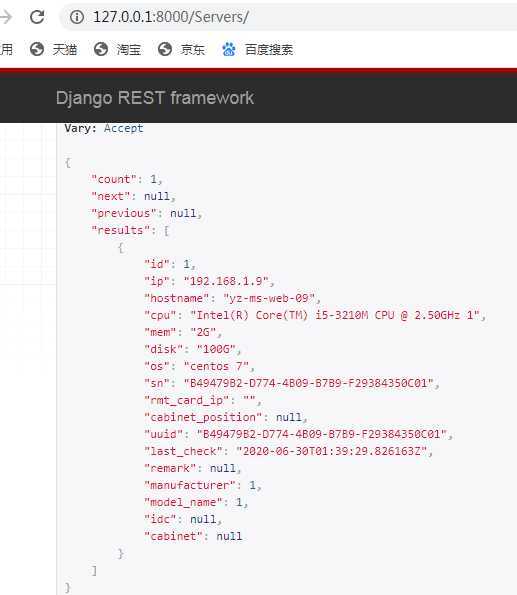This screenshot has width=517, height=595.
Task: Click the ip value 192.168.1.9
Action: pos(227,281)
